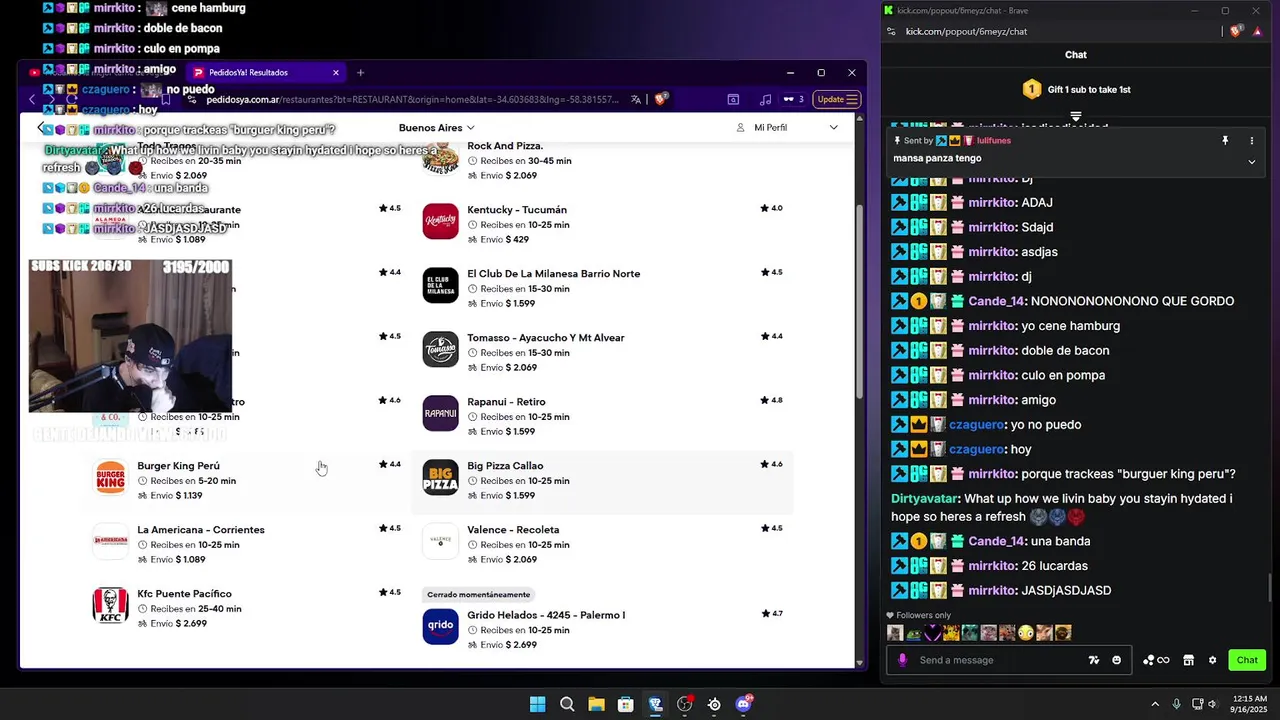Click the kick.com popout address bar
This screenshot has height=720, width=1280.
pyautogui.click(x=966, y=32)
